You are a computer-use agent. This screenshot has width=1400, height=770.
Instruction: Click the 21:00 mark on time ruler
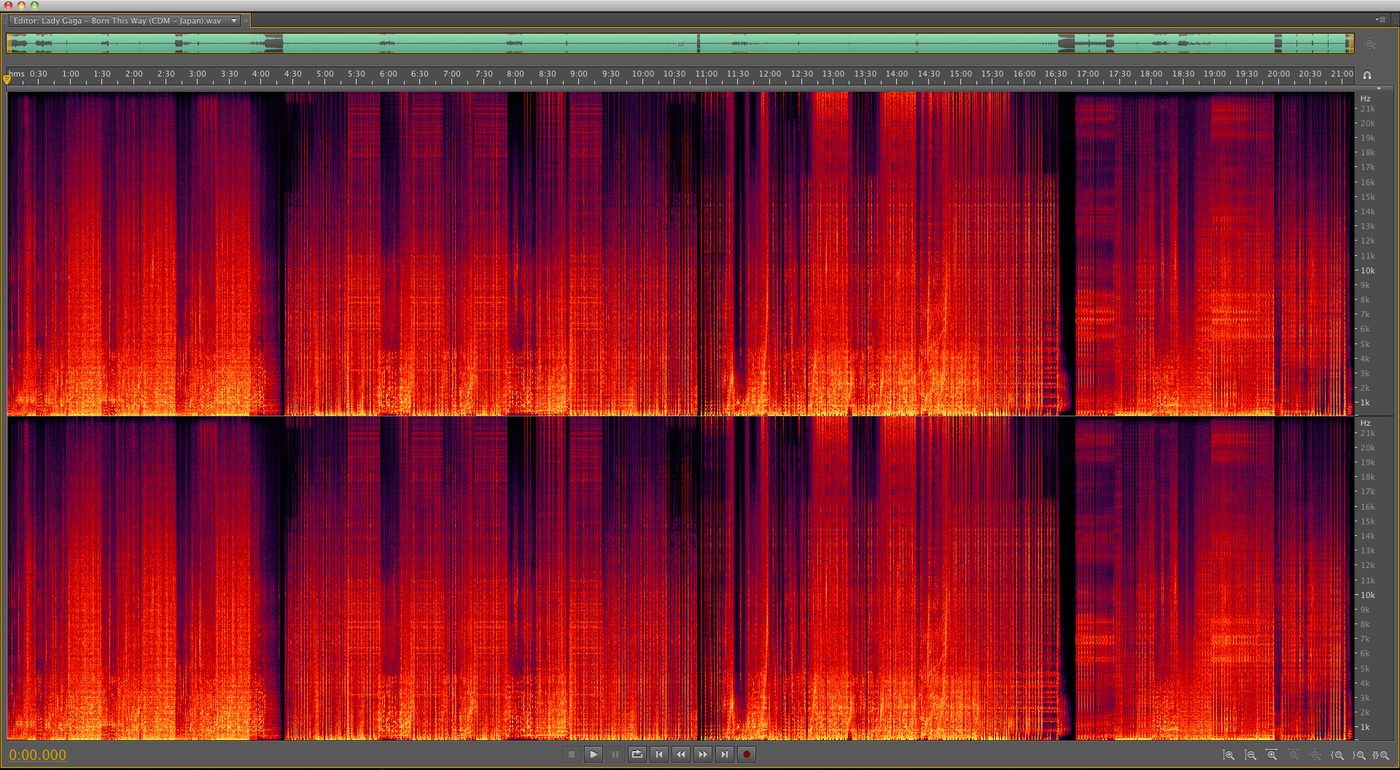coord(1342,74)
